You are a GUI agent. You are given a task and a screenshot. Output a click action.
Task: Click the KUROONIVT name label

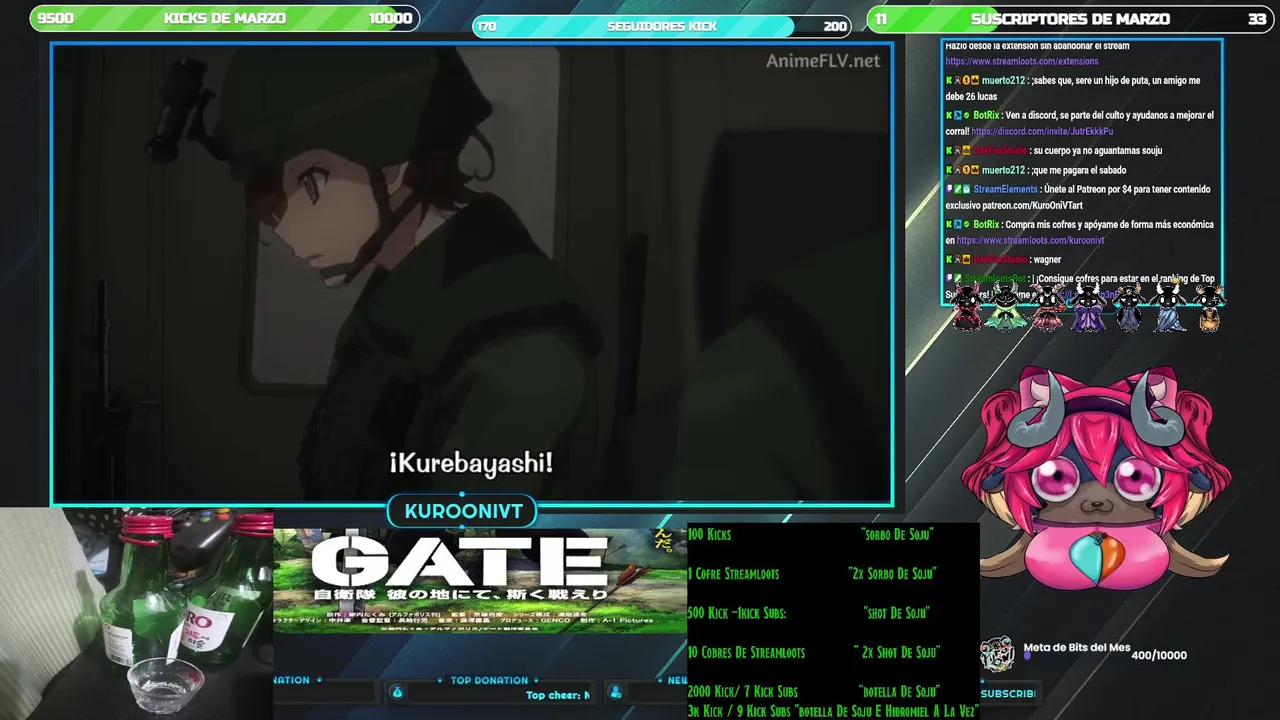click(x=463, y=511)
